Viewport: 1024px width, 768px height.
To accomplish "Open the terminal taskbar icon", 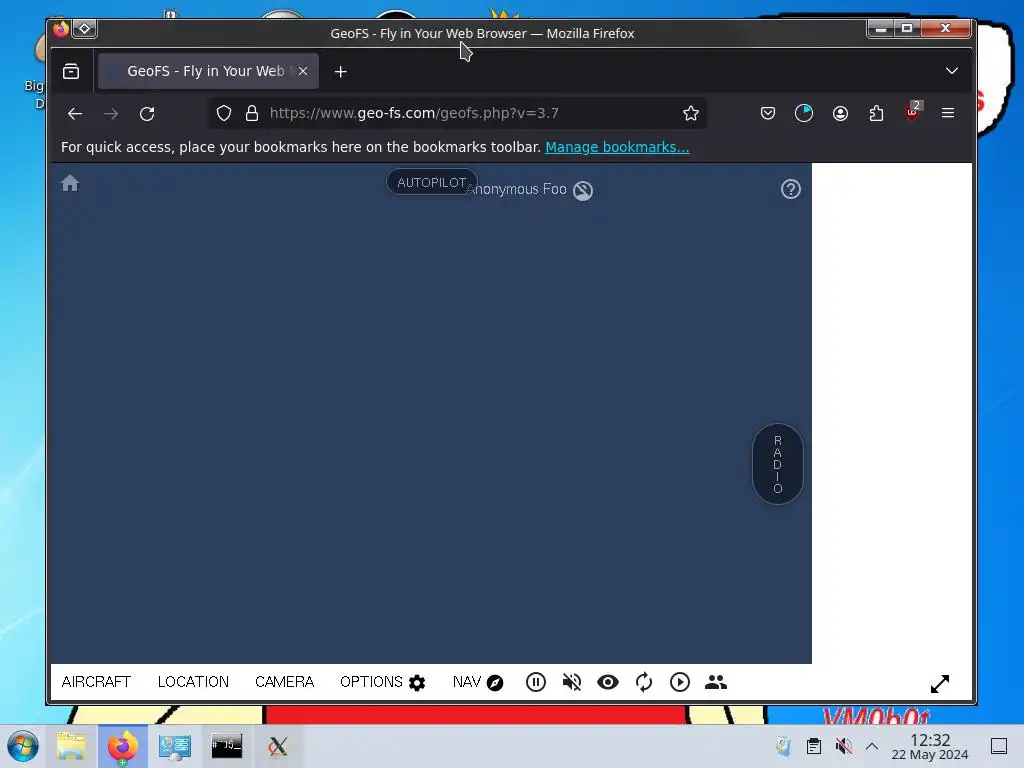I will point(227,746).
